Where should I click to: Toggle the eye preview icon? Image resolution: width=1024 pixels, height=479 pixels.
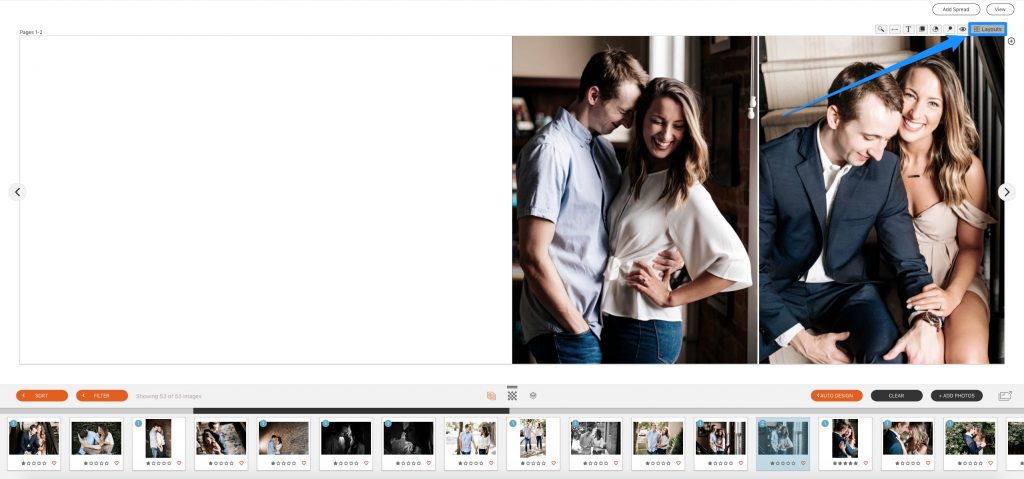point(963,29)
